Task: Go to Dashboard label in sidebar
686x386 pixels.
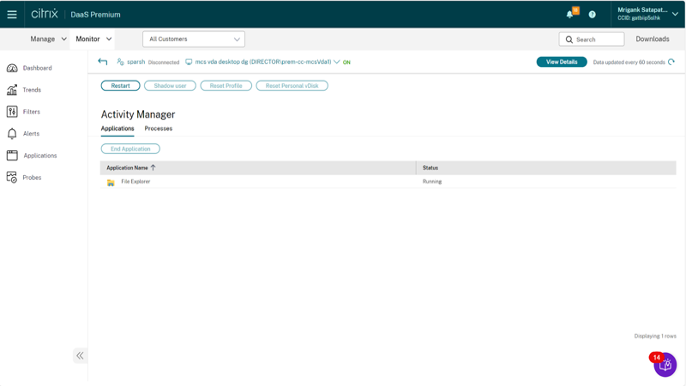Action: 37,68
